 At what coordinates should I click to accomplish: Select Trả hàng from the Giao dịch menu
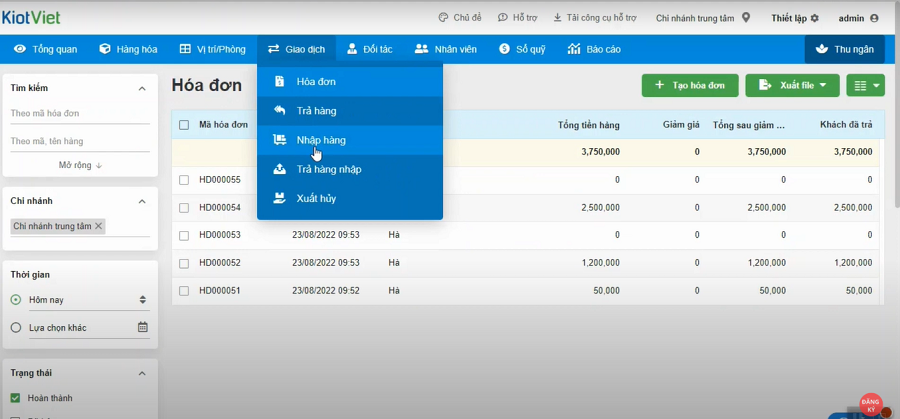click(350, 111)
